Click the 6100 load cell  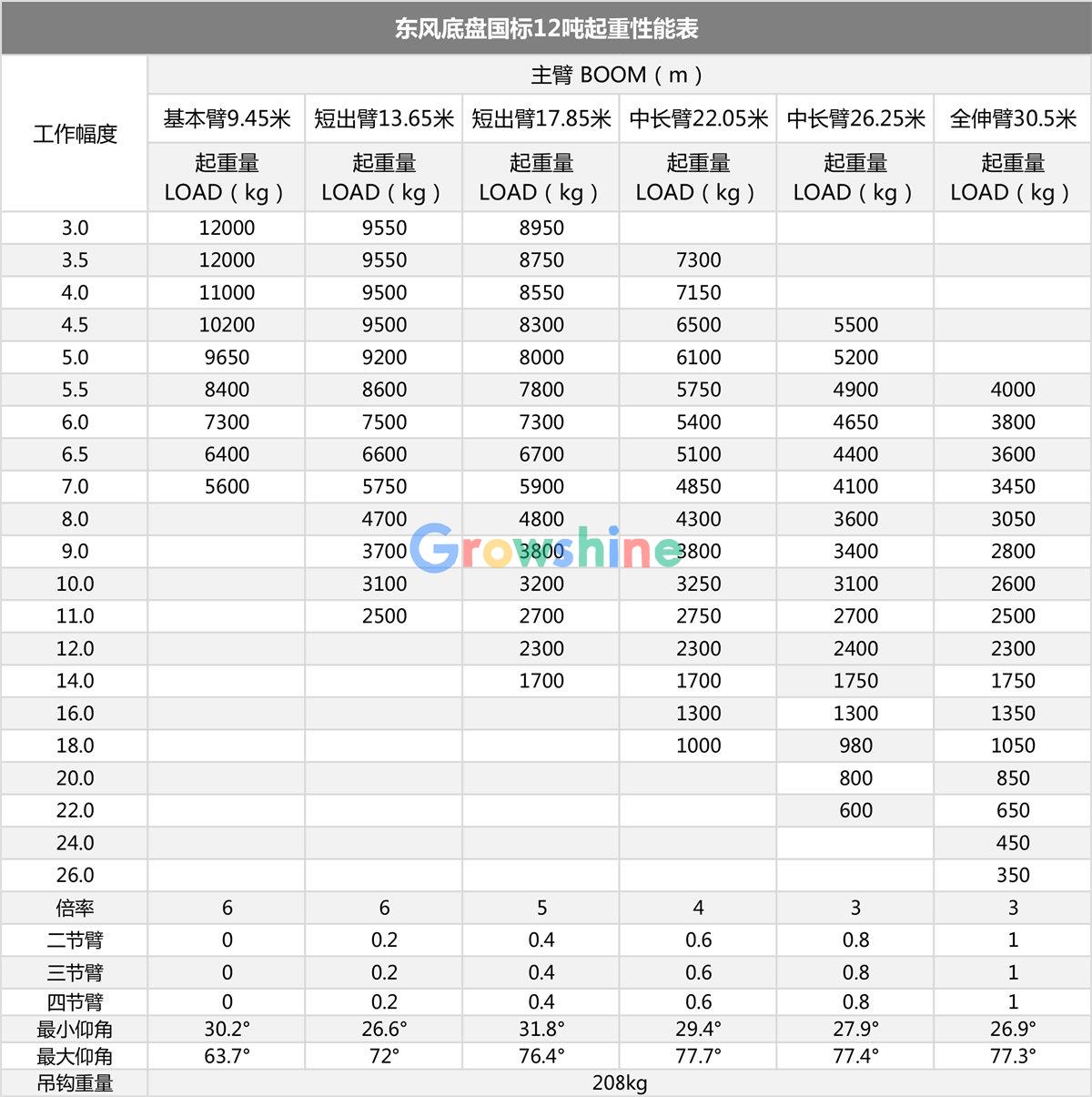pyautogui.click(x=699, y=357)
